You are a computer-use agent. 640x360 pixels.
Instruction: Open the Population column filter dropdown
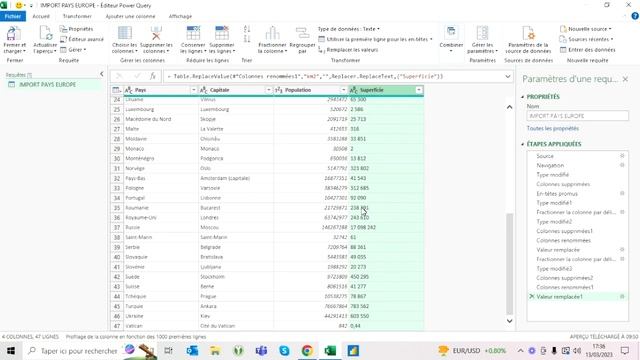343,90
